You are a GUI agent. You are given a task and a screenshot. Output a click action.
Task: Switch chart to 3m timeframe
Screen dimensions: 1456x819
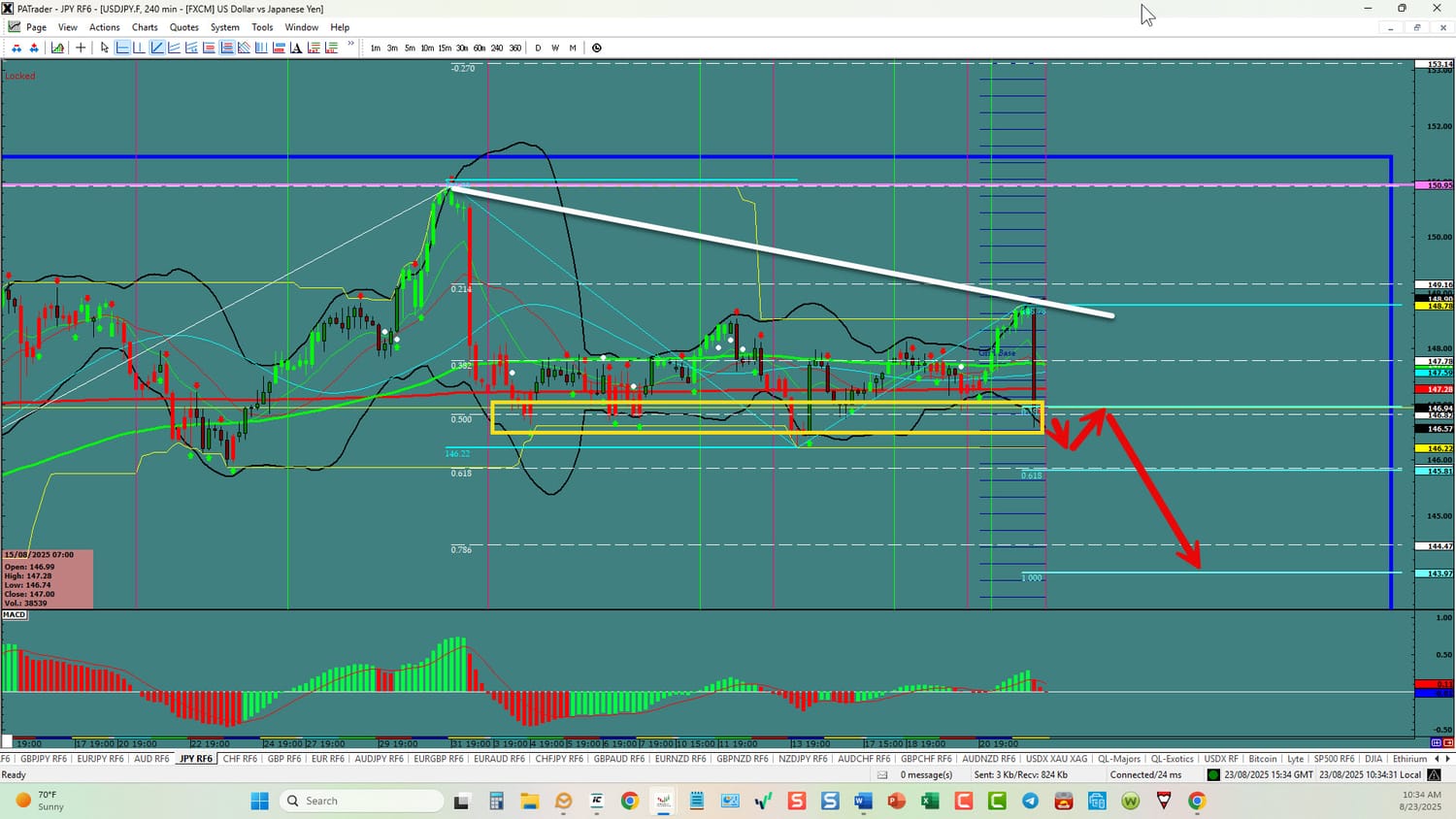click(392, 48)
